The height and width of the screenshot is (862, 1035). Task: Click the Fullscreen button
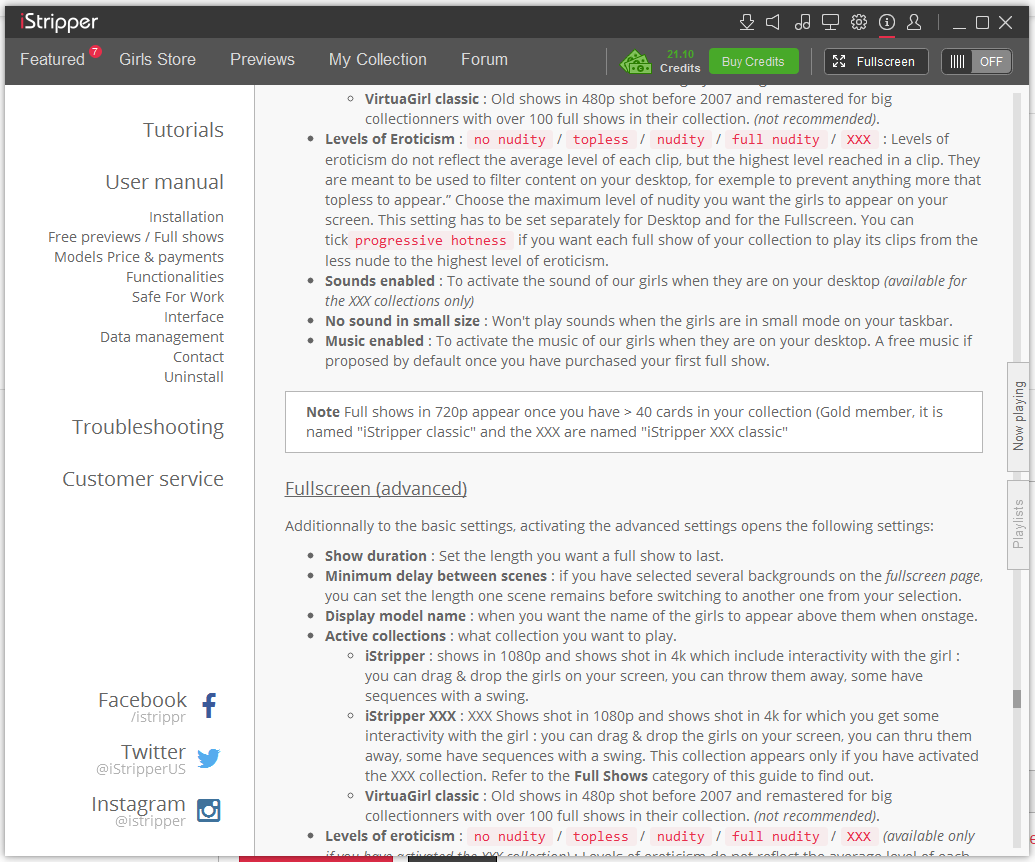point(875,62)
